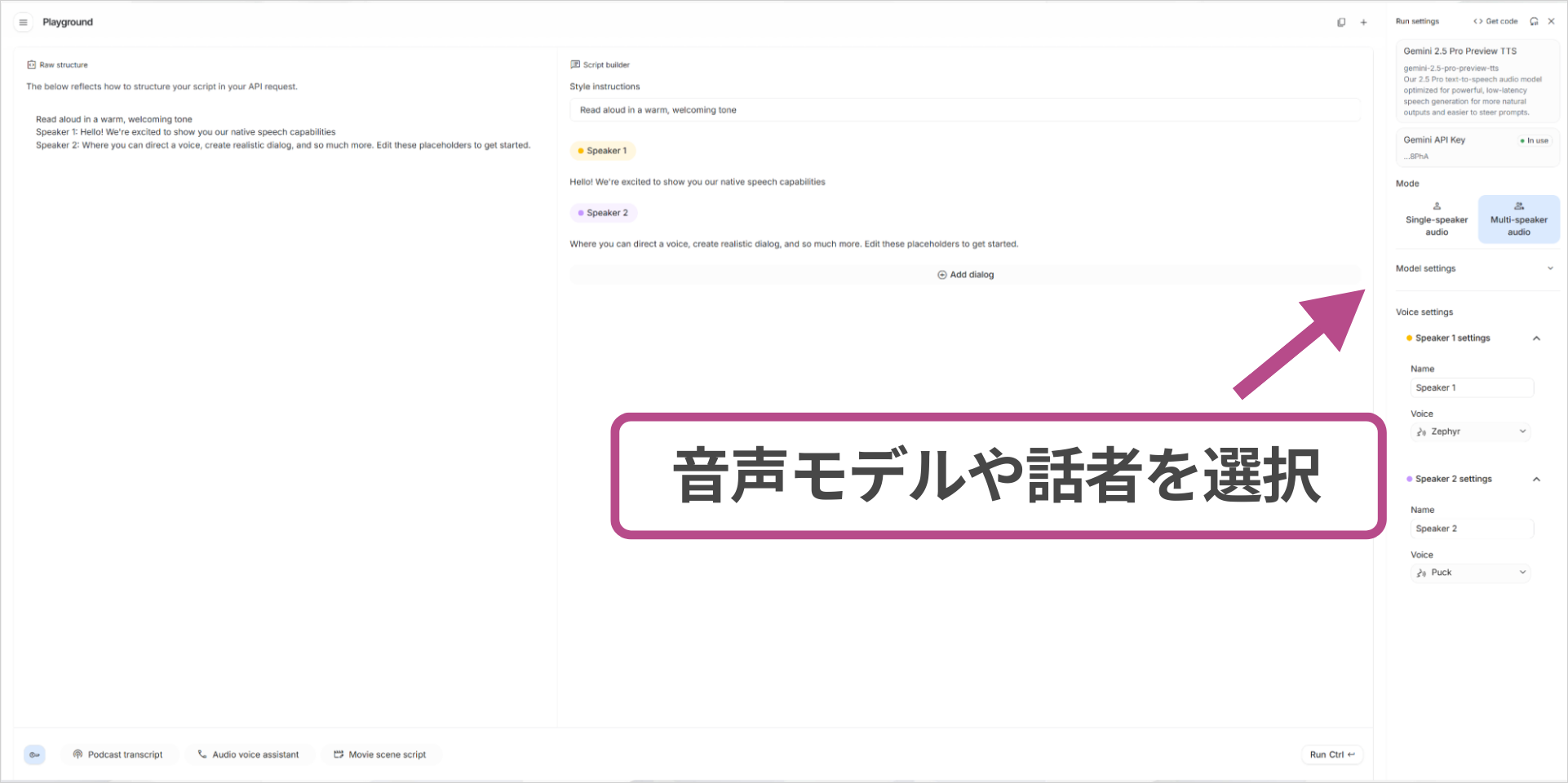This screenshot has width=1568, height=783.
Task: Click the Speaker 1 chip in the script
Action: click(x=603, y=150)
